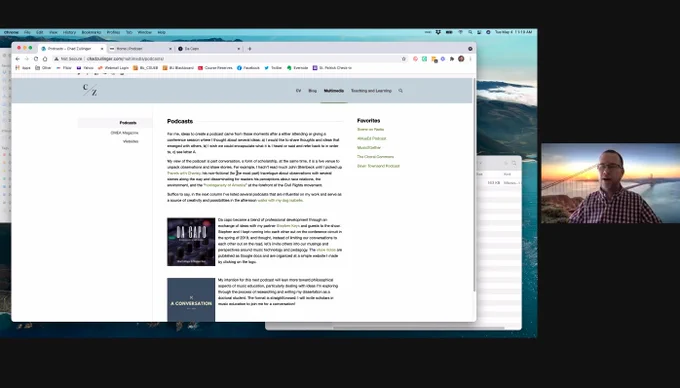Image resolution: width=680 pixels, height=388 pixels.
Task: Open the Multimedia navigation item
Action: tap(334, 91)
